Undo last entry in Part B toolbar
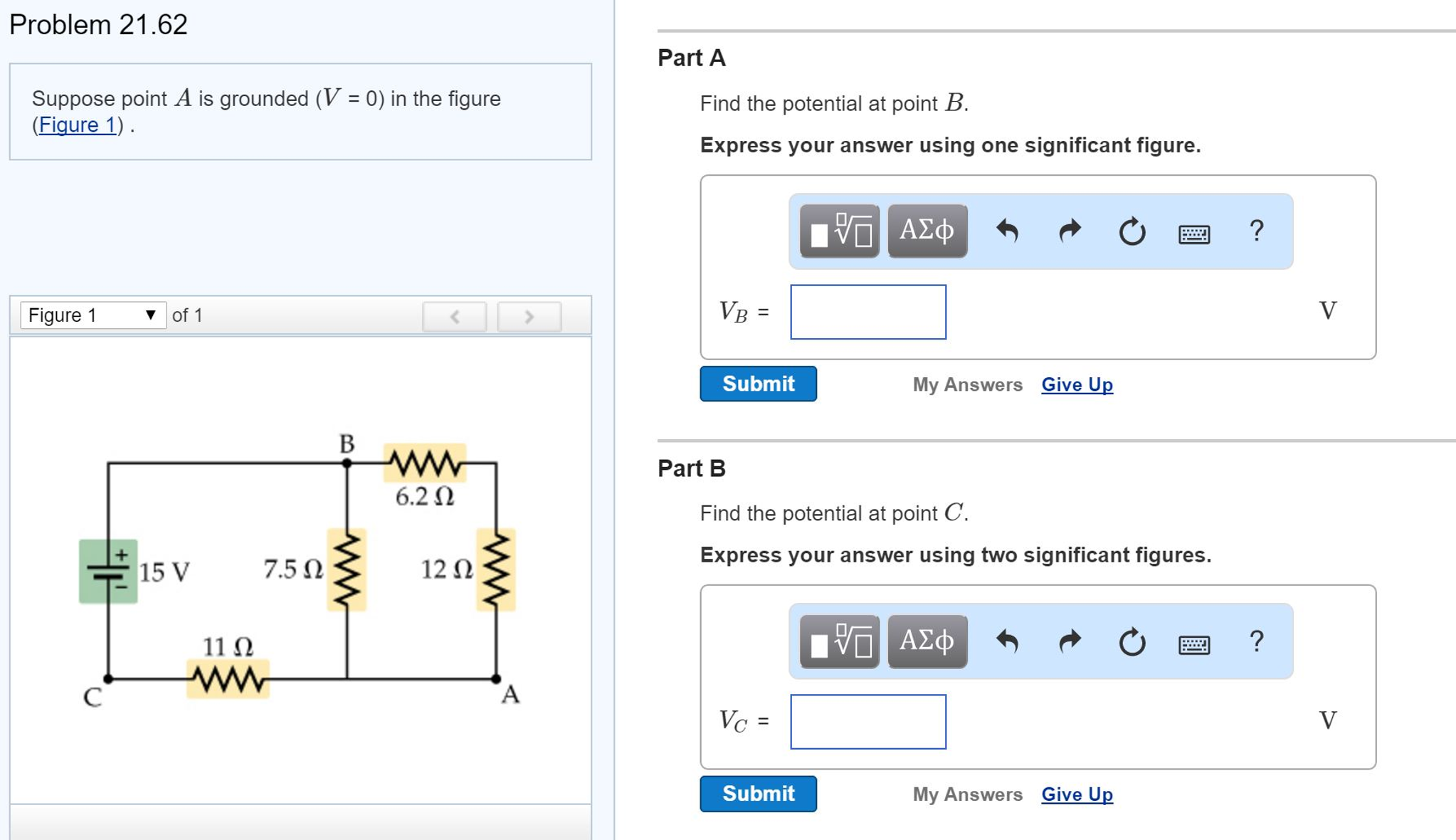1456x840 pixels. pos(1007,642)
